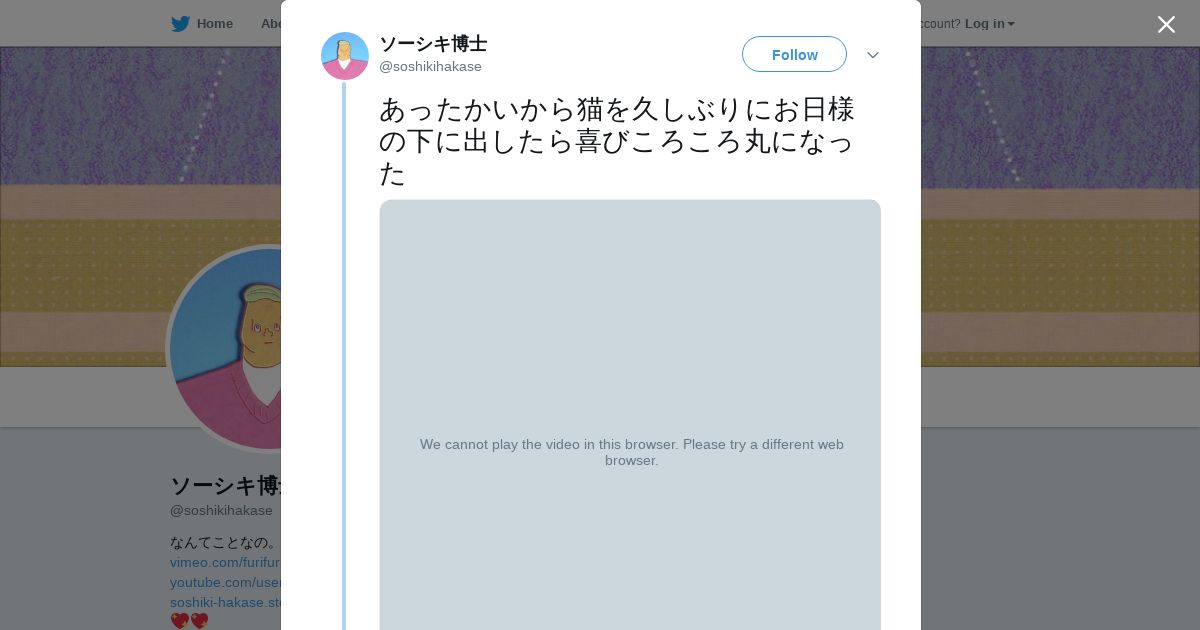This screenshot has height=630, width=1200.
Task: Open the Home menu item
Action: point(214,24)
